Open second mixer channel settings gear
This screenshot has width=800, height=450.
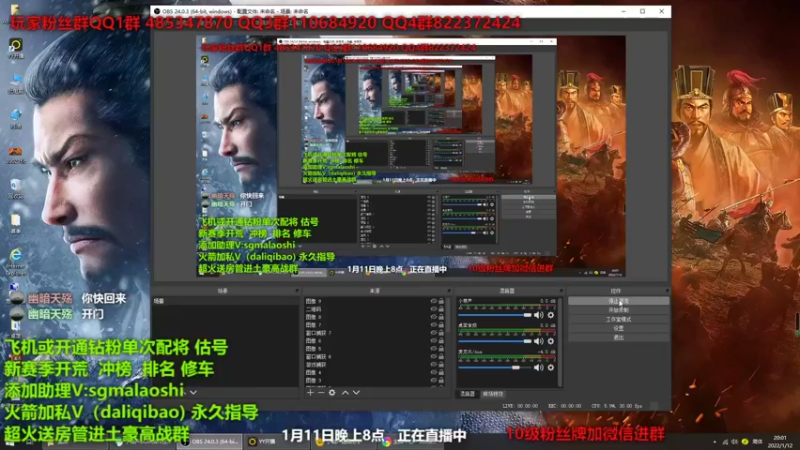551,341
